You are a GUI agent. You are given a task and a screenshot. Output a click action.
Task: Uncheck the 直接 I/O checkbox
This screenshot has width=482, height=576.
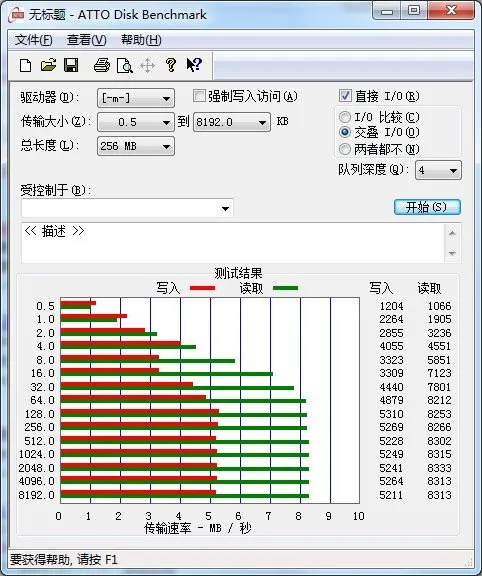tap(345, 96)
